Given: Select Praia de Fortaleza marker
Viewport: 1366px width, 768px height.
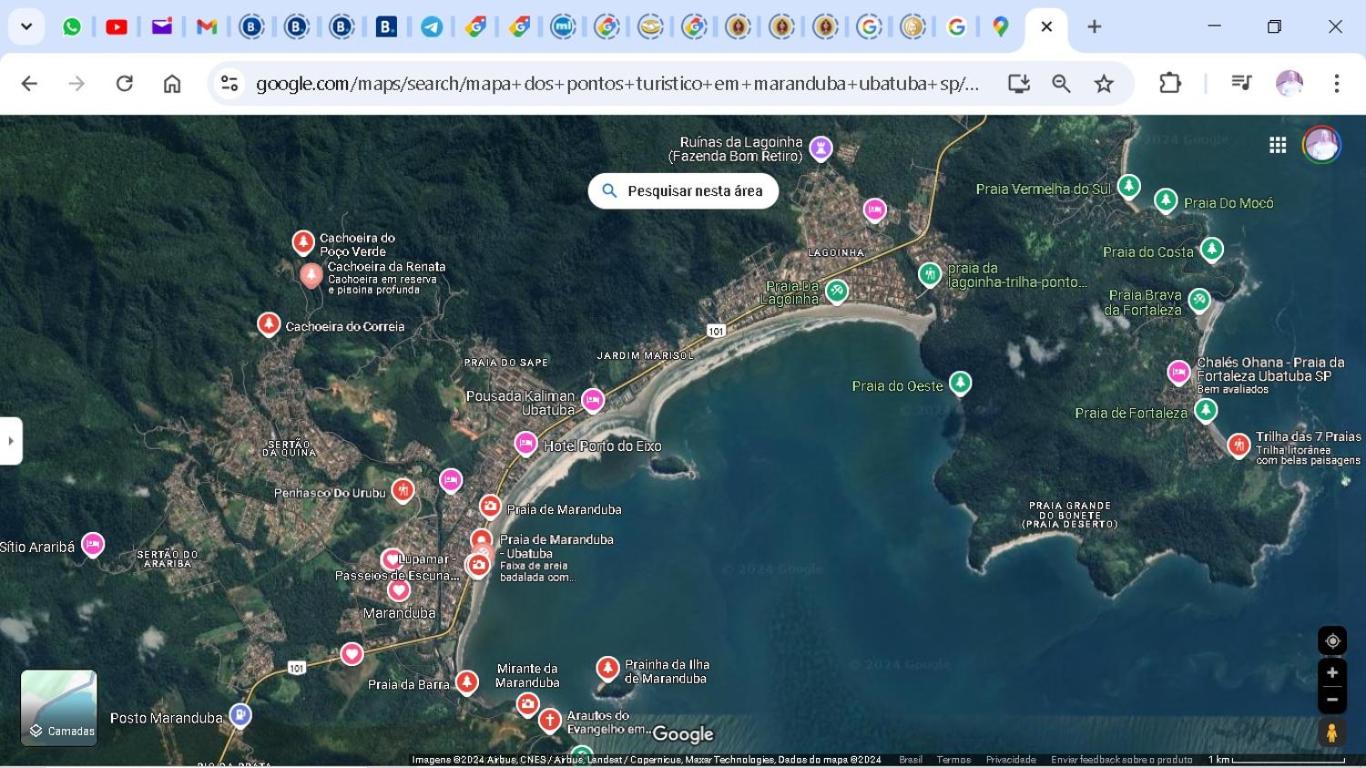Looking at the screenshot, I should [1206, 410].
